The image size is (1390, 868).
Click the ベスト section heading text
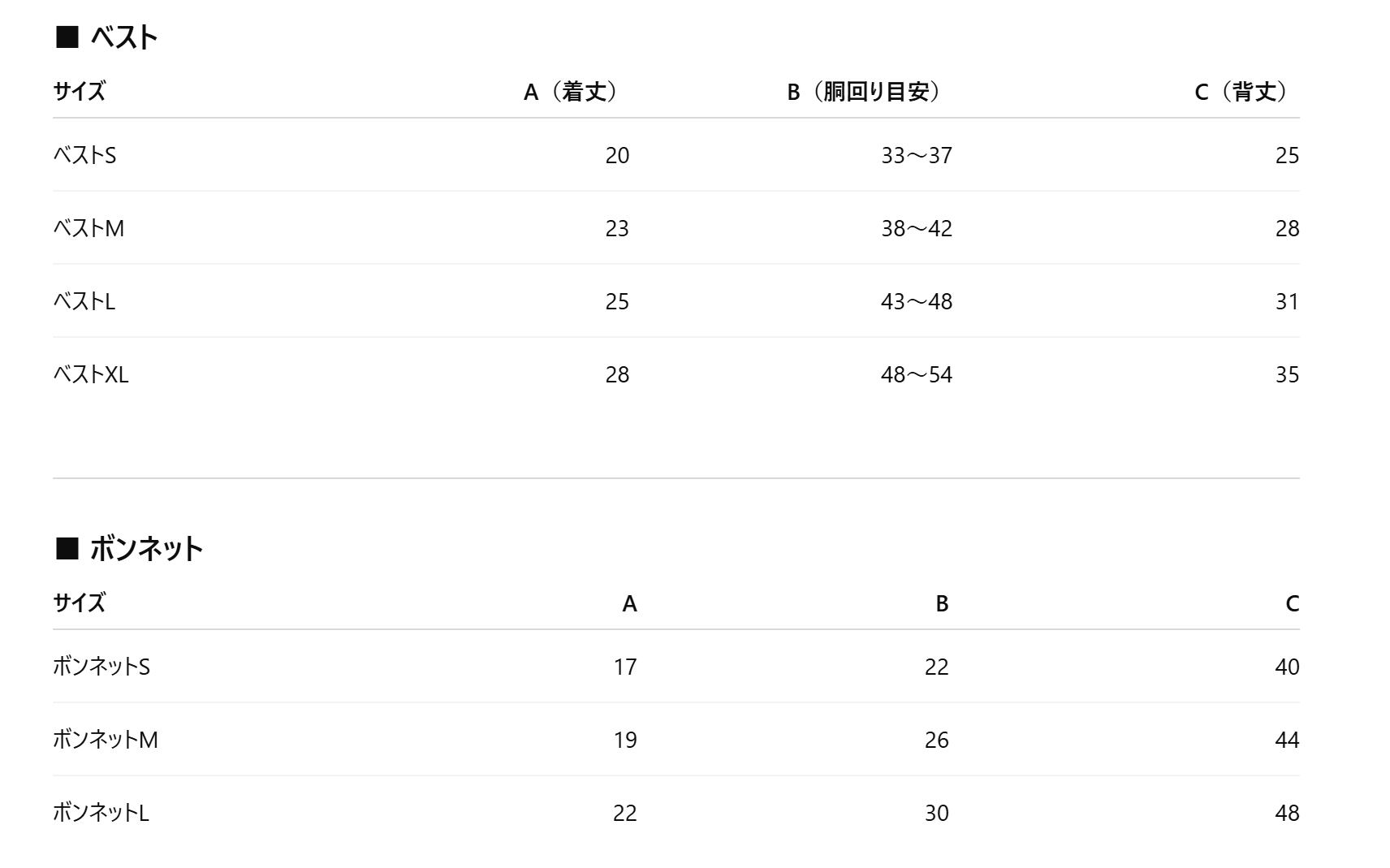(x=123, y=37)
